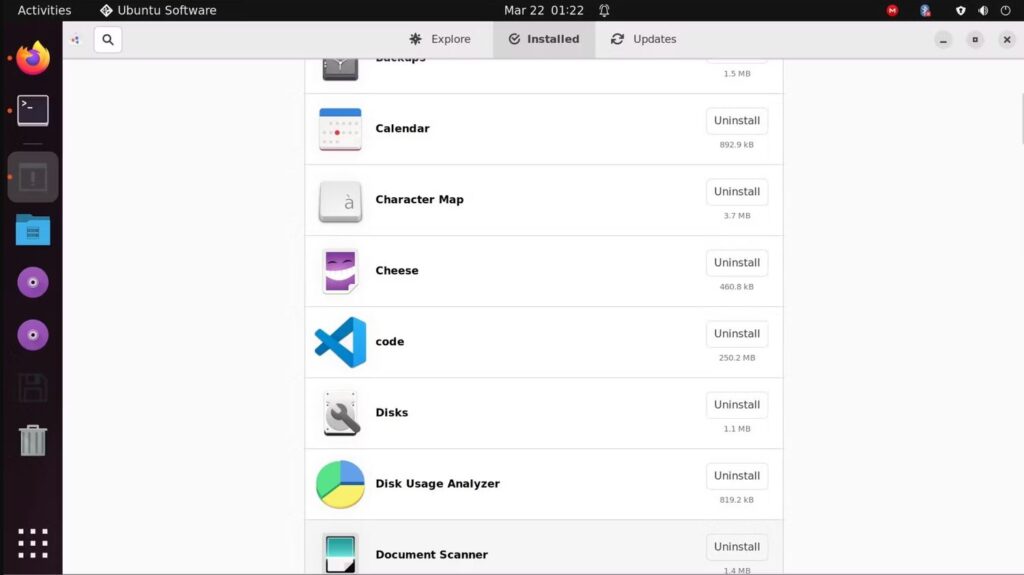Open the search button in the header
The width and height of the screenshot is (1024, 575).
click(x=108, y=39)
